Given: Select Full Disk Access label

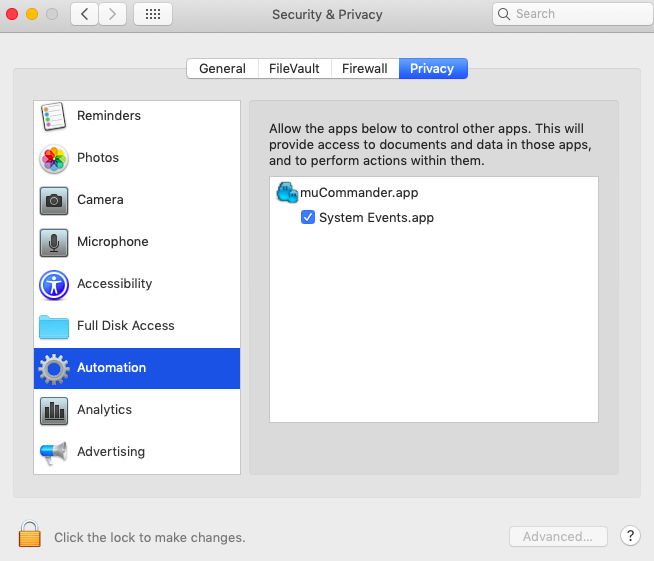Looking at the screenshot, I should [x=126, y=326].
